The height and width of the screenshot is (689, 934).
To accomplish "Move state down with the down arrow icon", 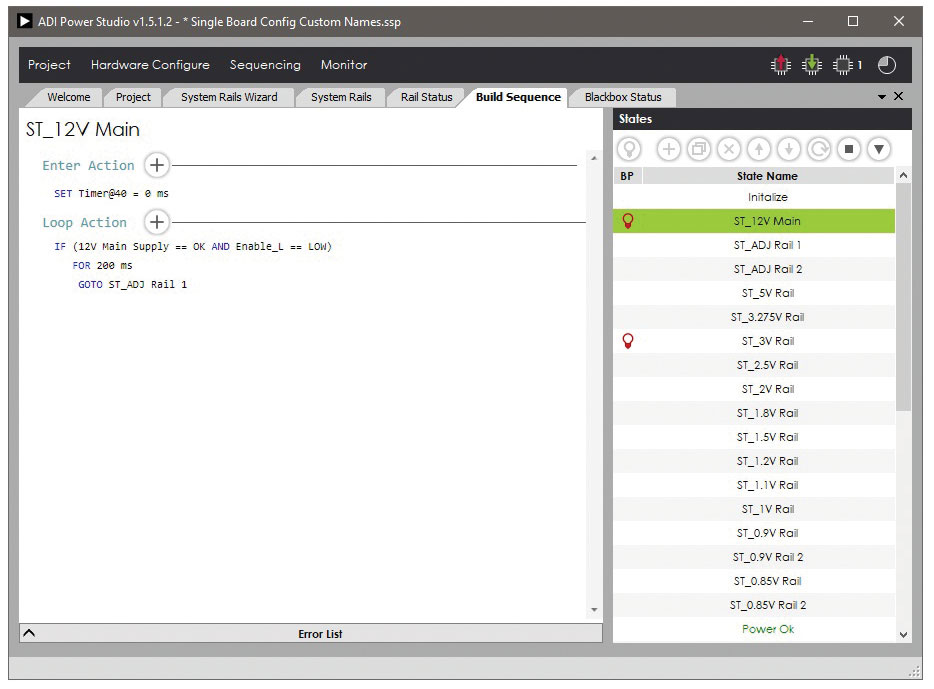I will coord(789,149).
